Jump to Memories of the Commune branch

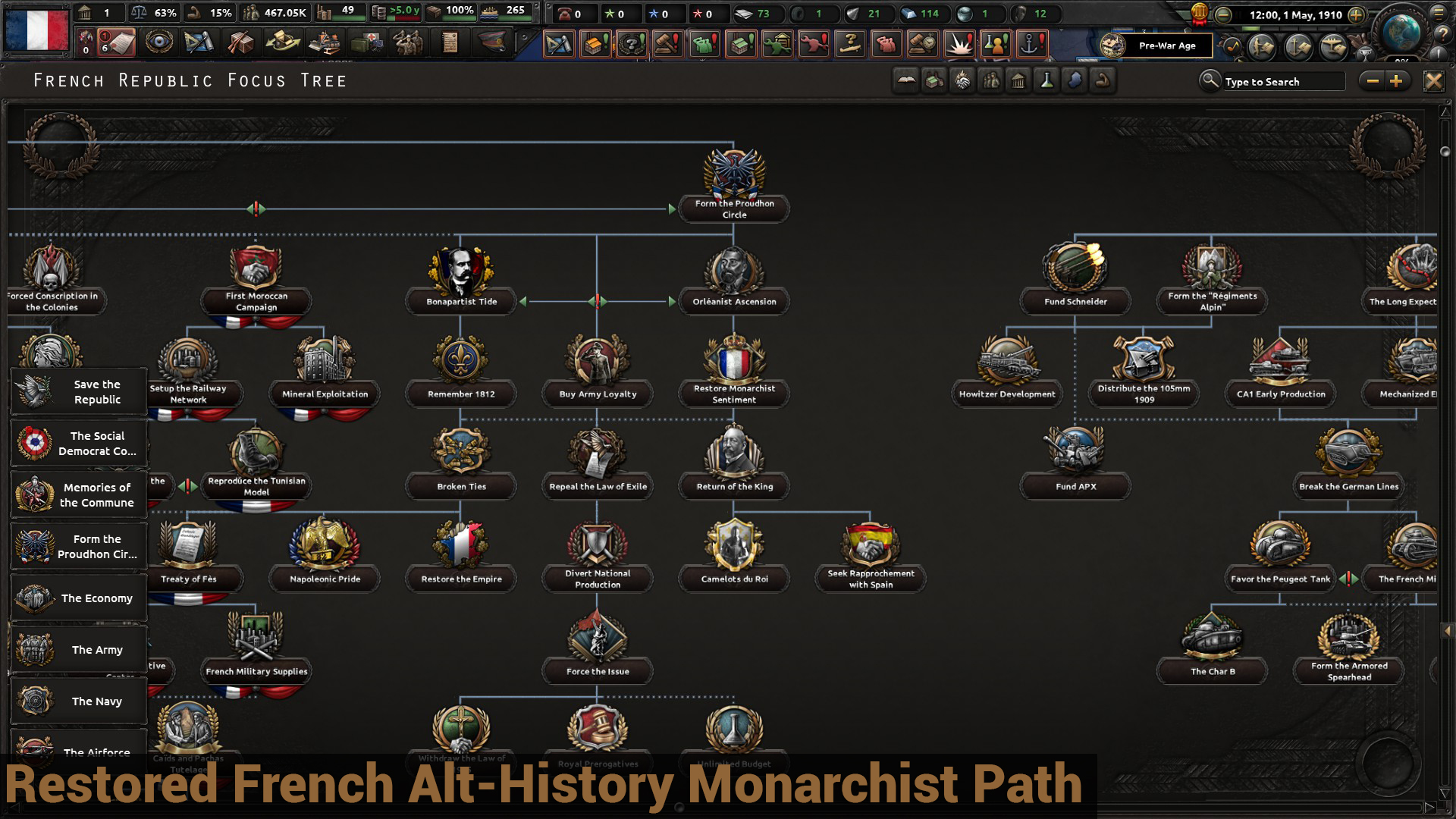(79, 495)
